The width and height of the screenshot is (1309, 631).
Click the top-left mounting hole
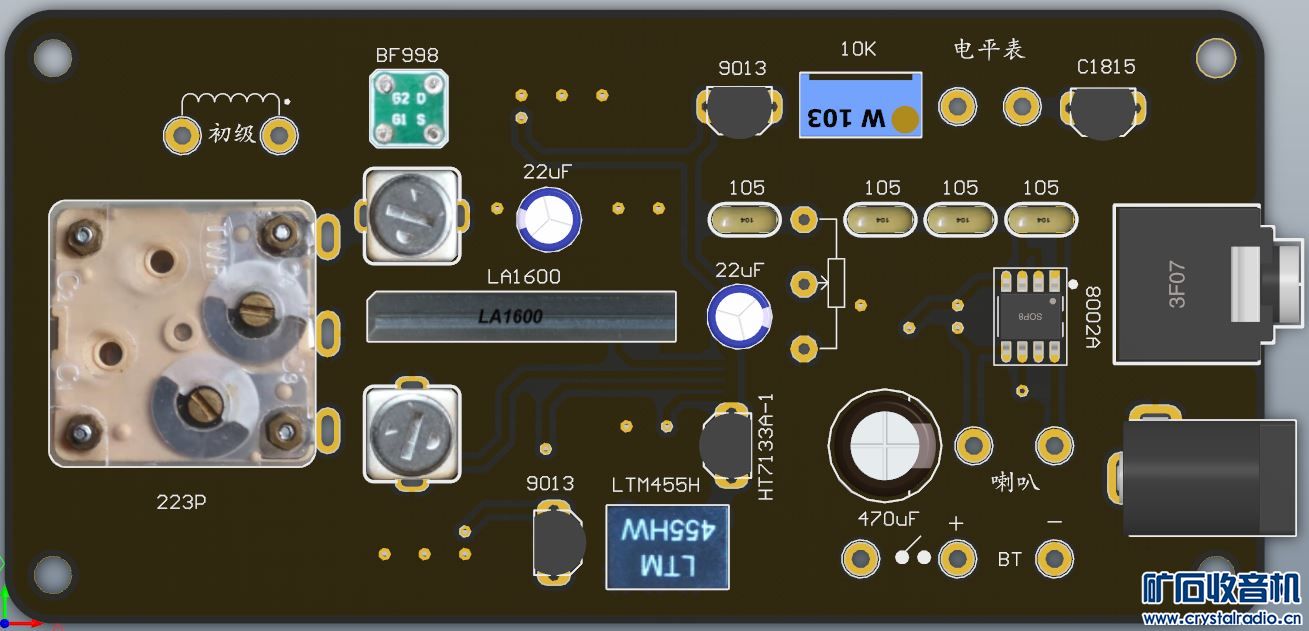[52, 59]
